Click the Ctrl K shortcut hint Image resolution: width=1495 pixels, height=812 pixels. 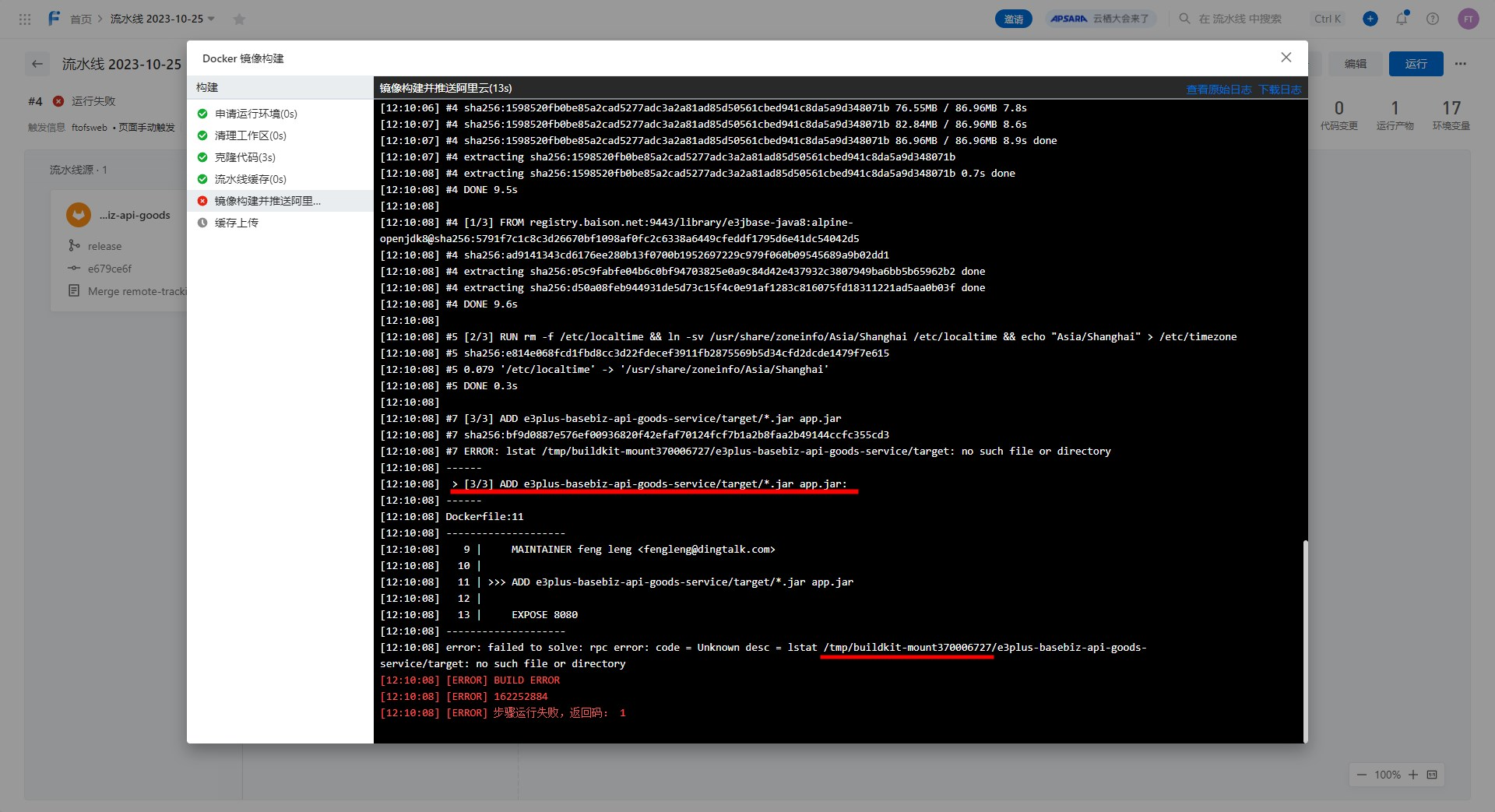1328,19
